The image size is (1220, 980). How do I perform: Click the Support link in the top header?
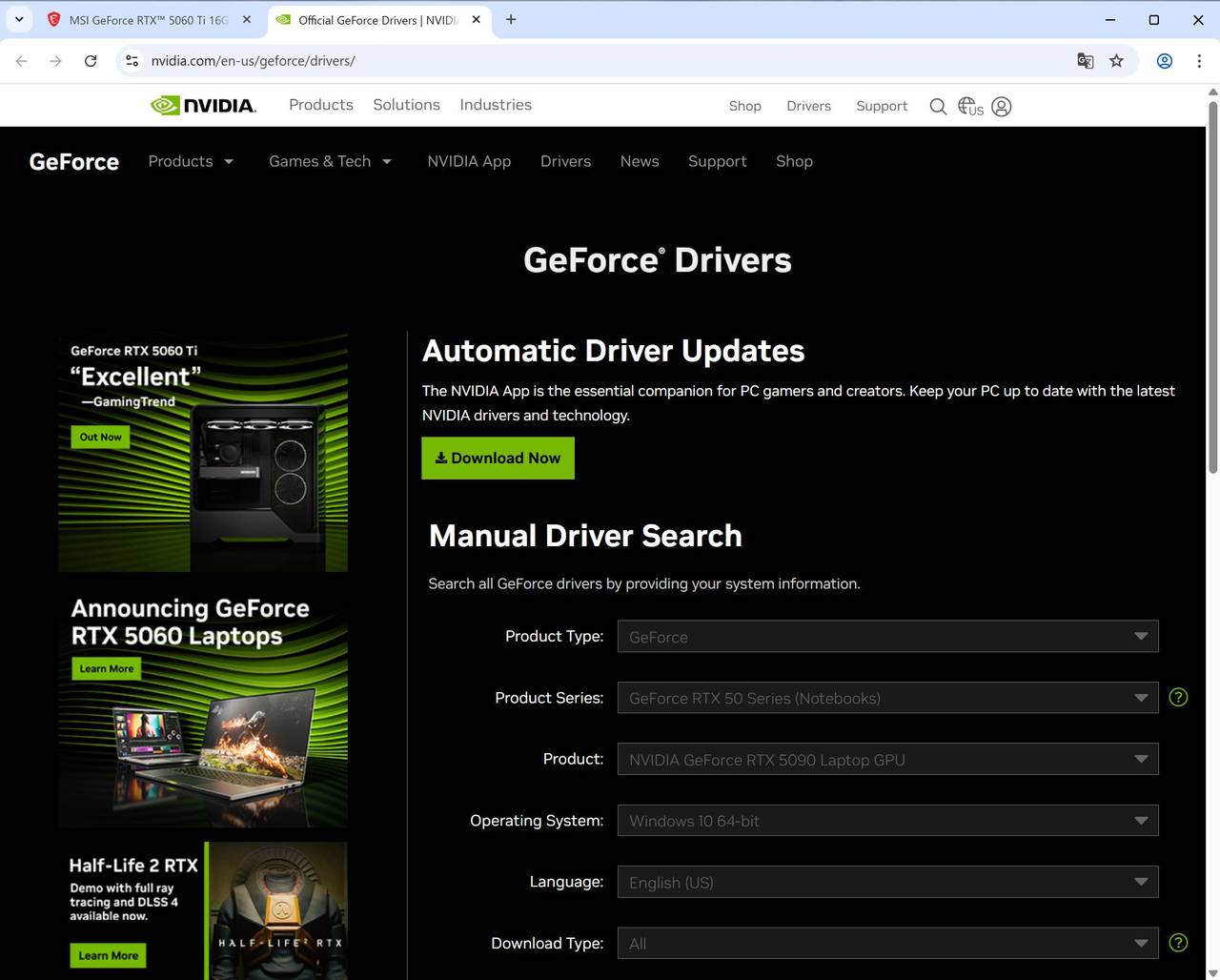point(882,106)
